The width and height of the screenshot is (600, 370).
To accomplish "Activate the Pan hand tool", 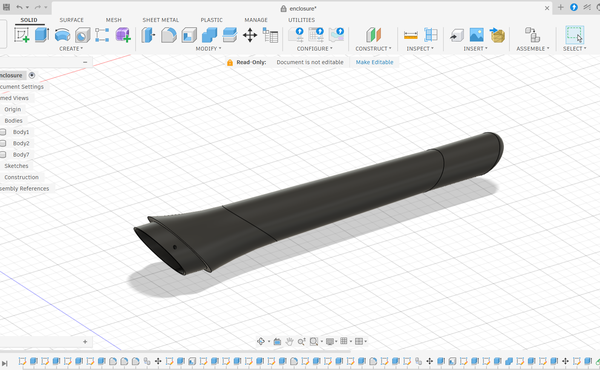I will click(x=290, y=341).
